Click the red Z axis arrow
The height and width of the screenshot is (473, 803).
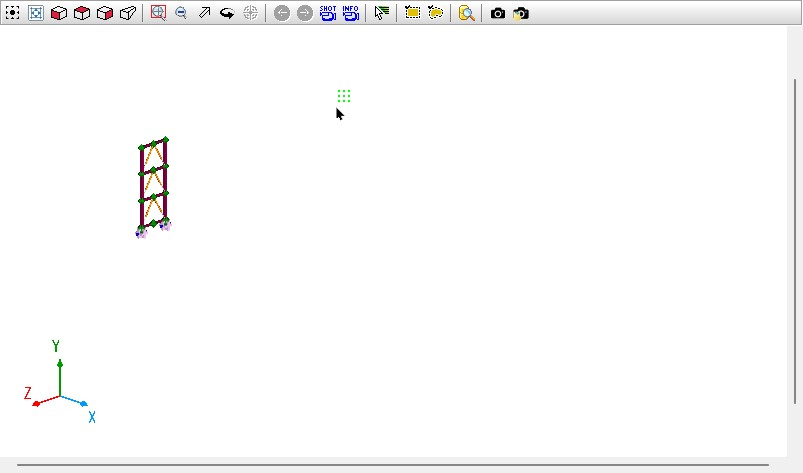[x=46, y=401]
